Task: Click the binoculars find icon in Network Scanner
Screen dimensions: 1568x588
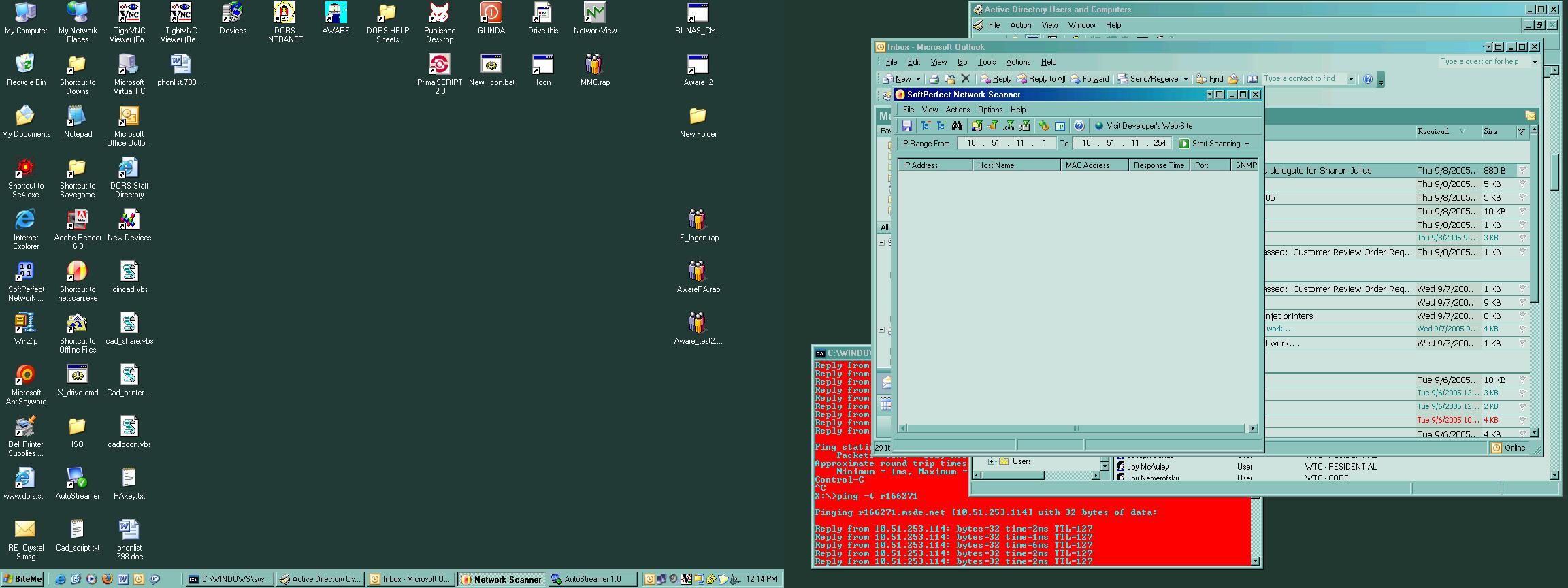Action: click(957, 126)
